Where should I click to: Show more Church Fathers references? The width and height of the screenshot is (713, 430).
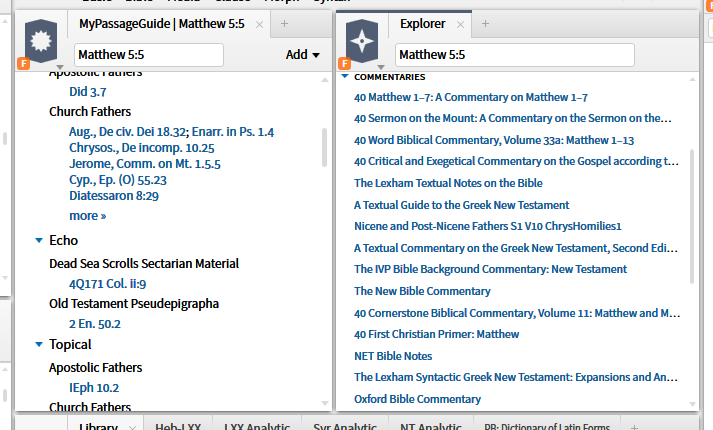(88, 216)
